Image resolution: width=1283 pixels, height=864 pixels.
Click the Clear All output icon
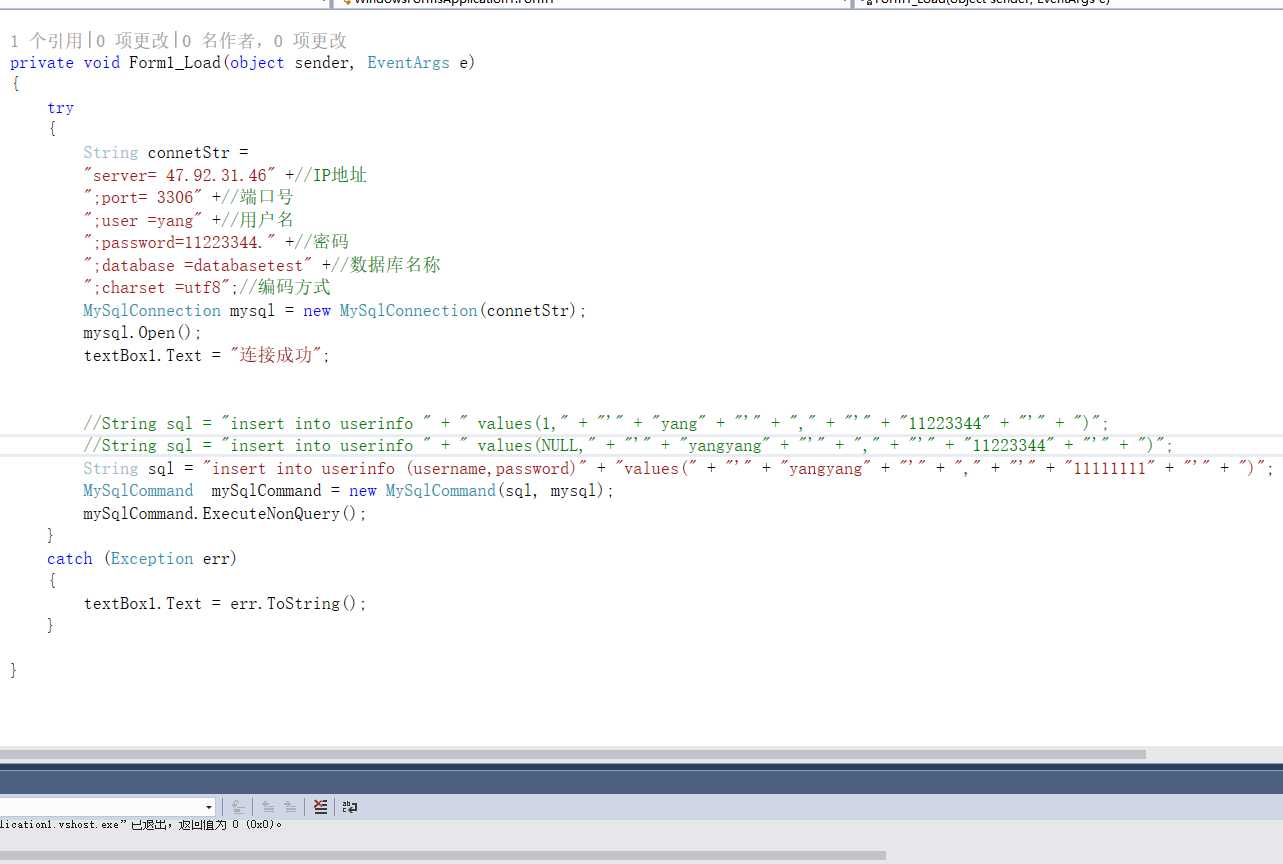(x=320, y=807)
